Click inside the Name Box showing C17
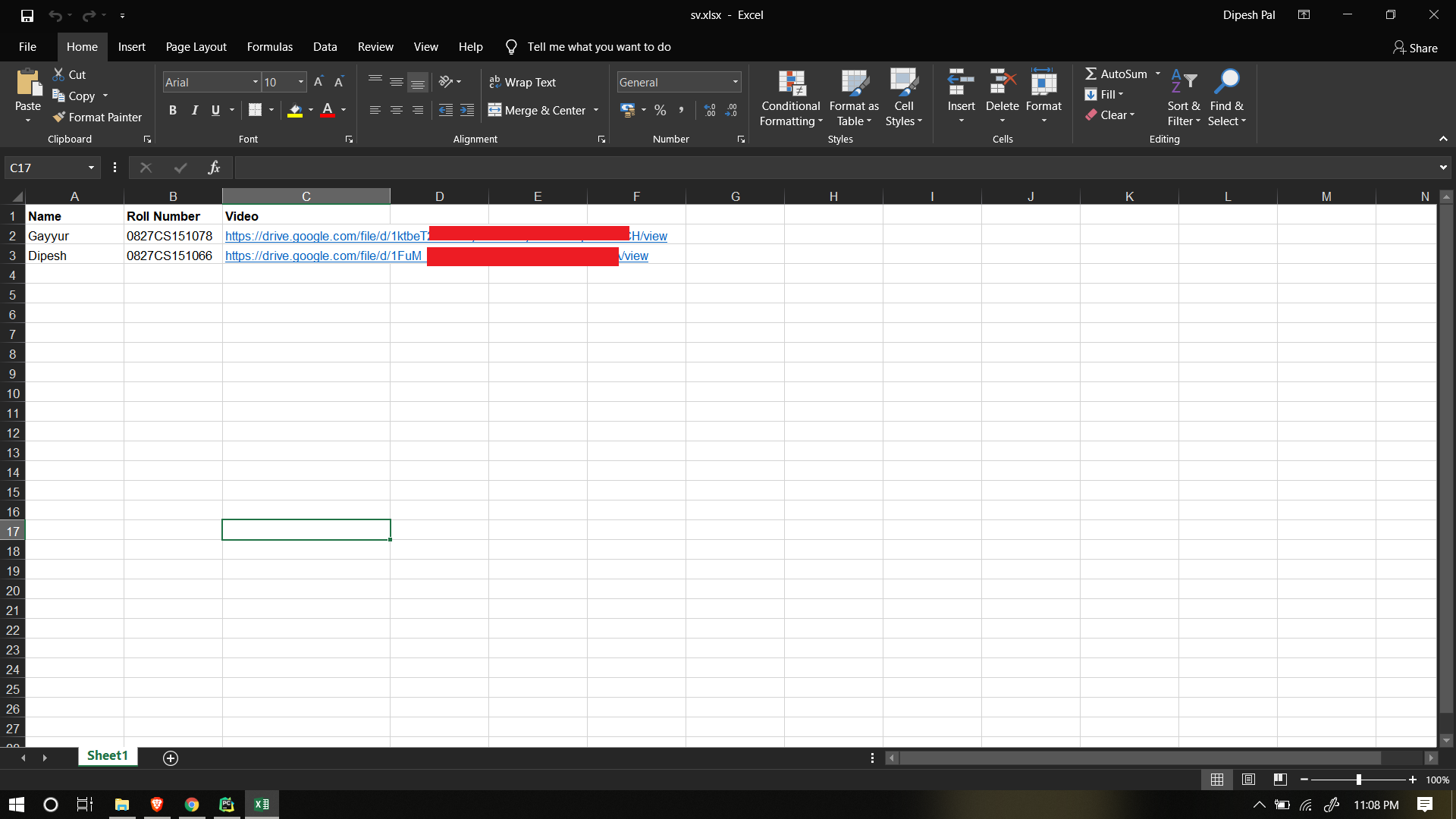This screenshot has height=819, width=1456. 45,168
